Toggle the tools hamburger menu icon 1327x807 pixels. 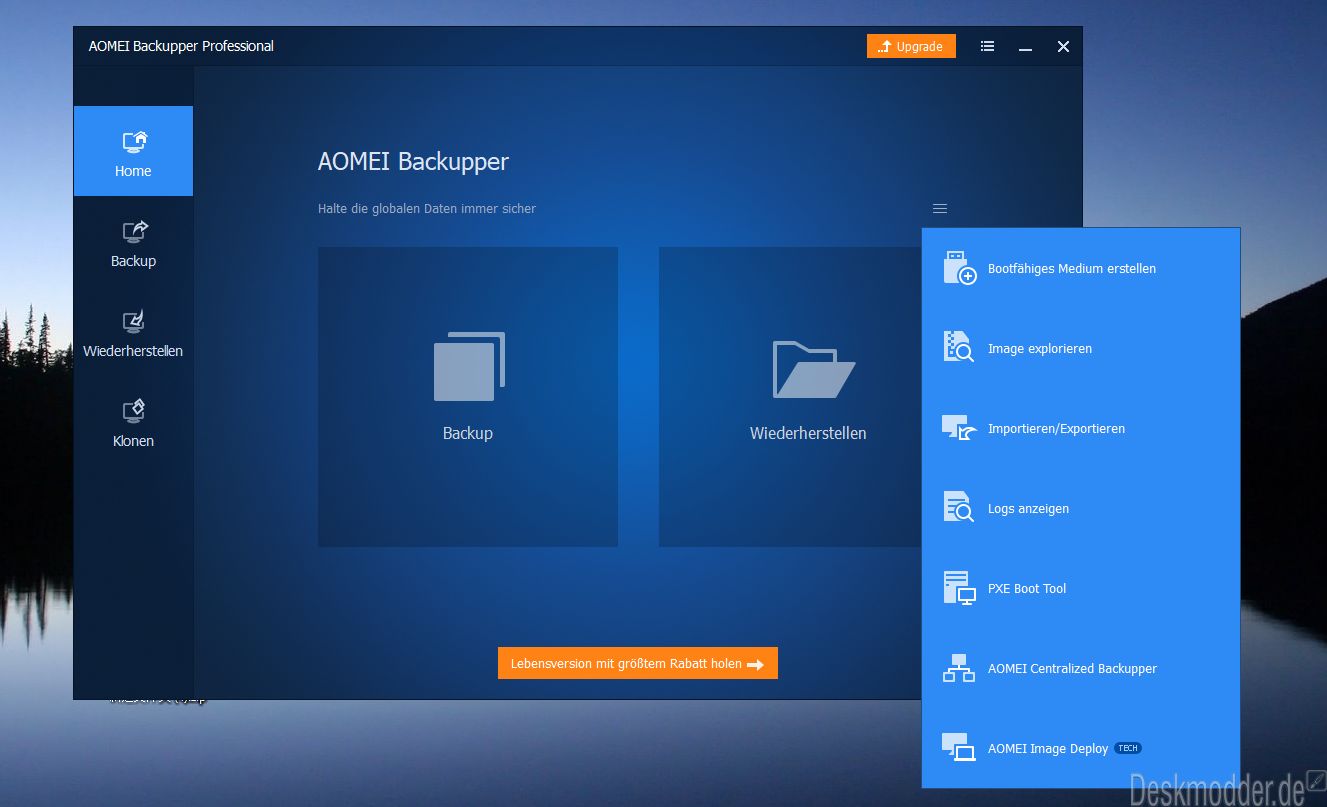tap(939, 209)
